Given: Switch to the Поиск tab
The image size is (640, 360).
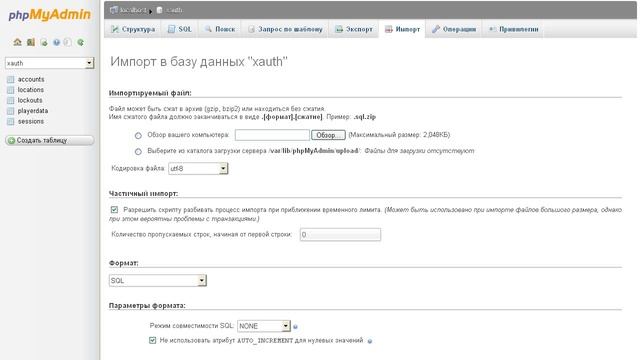Looking at the screenshot, I should click(x=220, y=29).
